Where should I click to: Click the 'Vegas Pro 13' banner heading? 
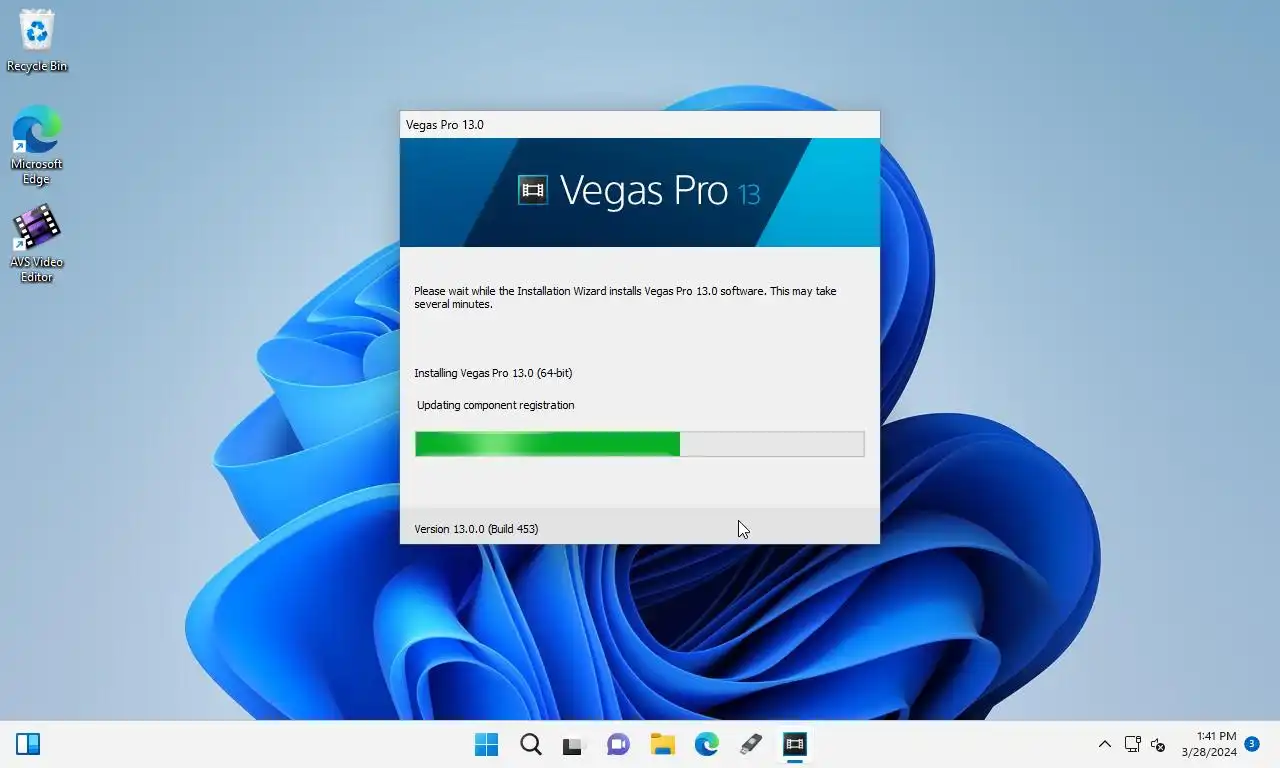[660, 191]
